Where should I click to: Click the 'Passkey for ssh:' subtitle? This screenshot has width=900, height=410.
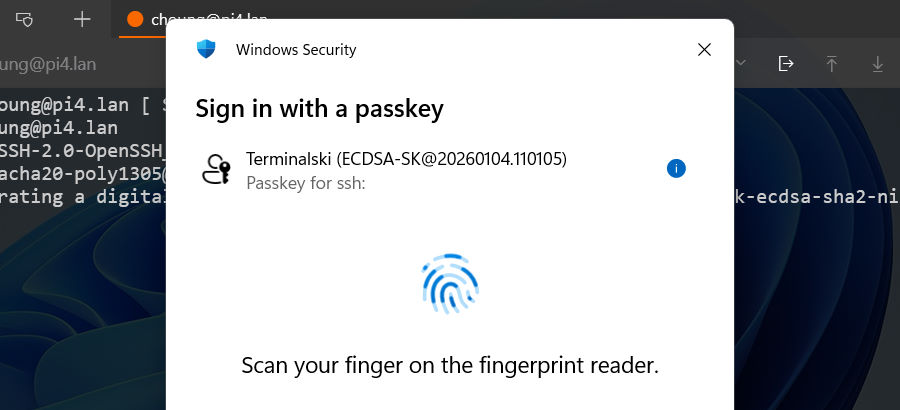pyautogui.click(x=306, y=182)
